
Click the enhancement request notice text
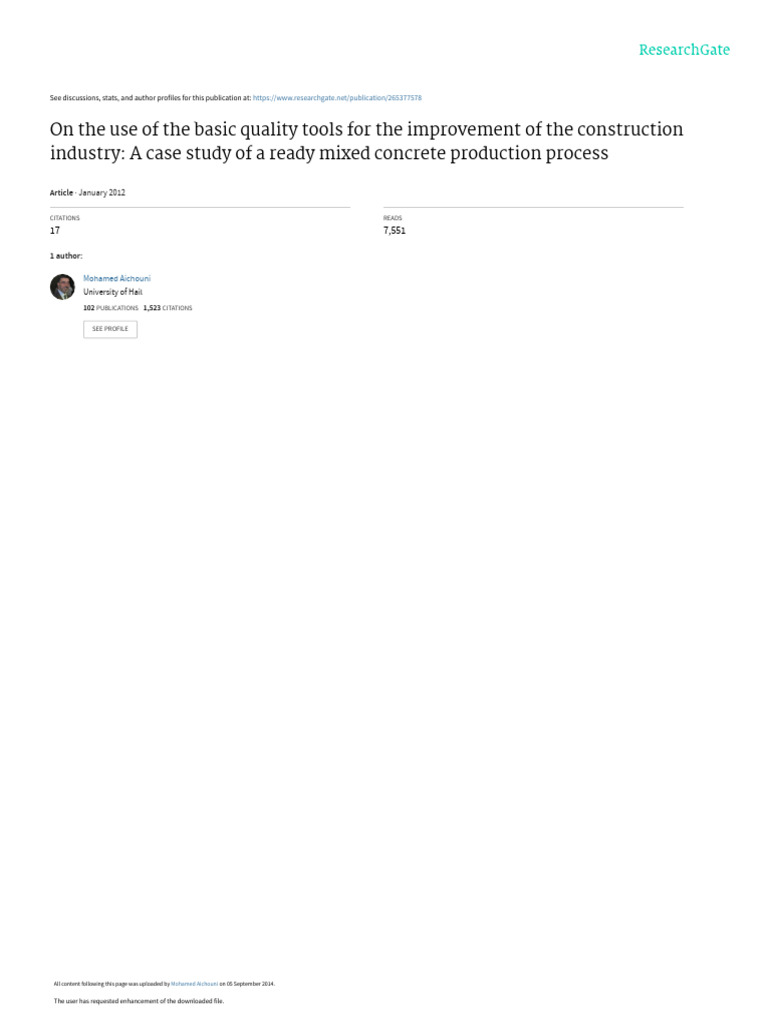[x=138, y=1001]
